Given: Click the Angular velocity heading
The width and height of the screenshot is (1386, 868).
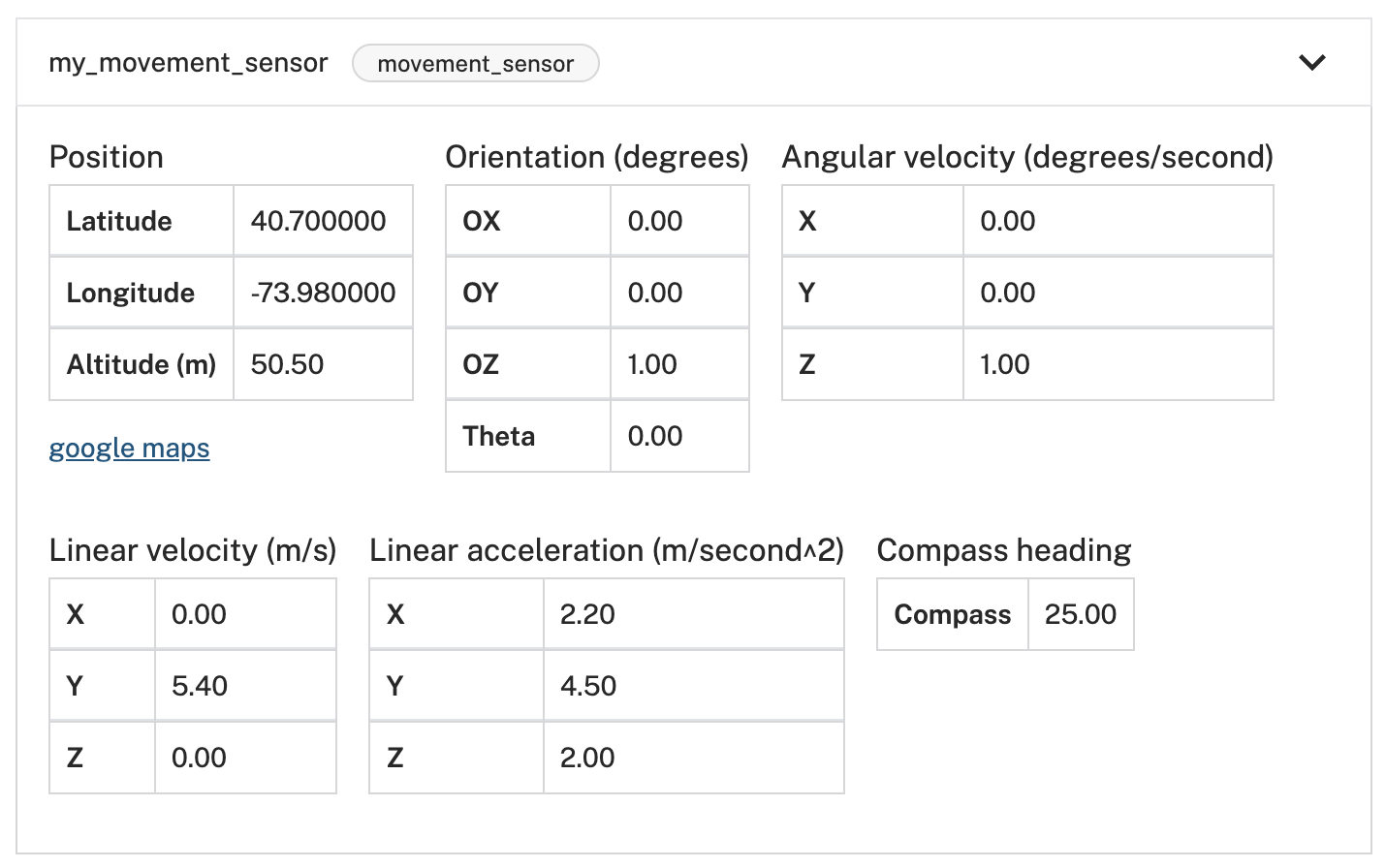Looking at the screenshot, I should coord(1027,157).
